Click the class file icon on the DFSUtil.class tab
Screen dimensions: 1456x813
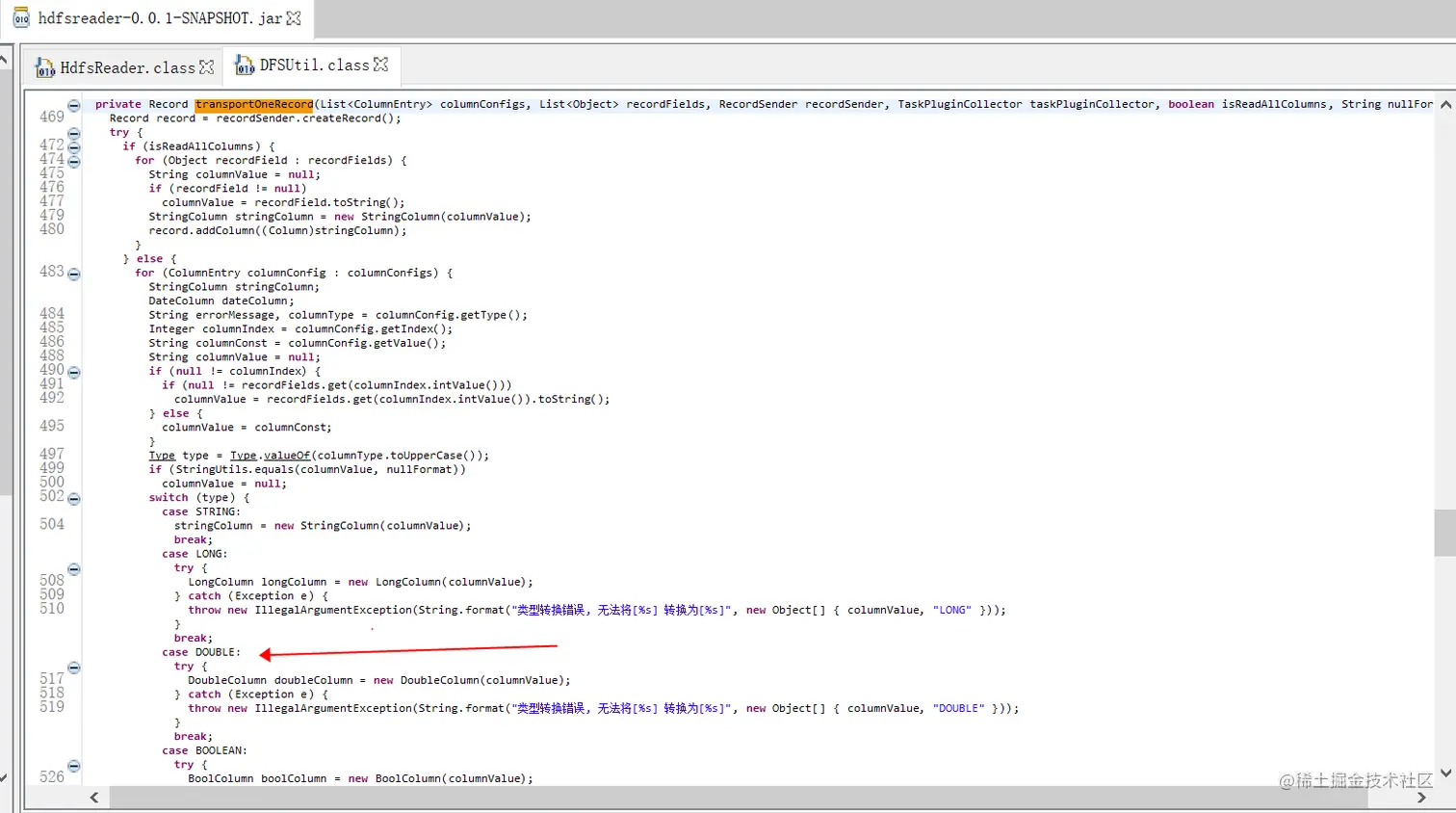(245, 65)
